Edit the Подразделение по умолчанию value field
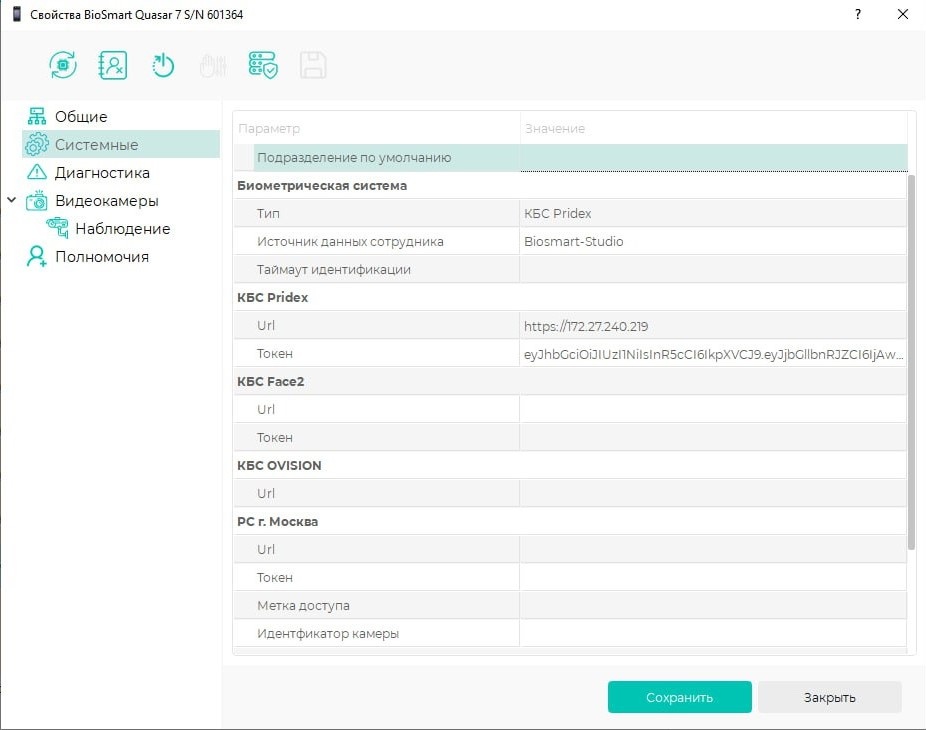Screen dimensions: 926x730 coord(713,158)
